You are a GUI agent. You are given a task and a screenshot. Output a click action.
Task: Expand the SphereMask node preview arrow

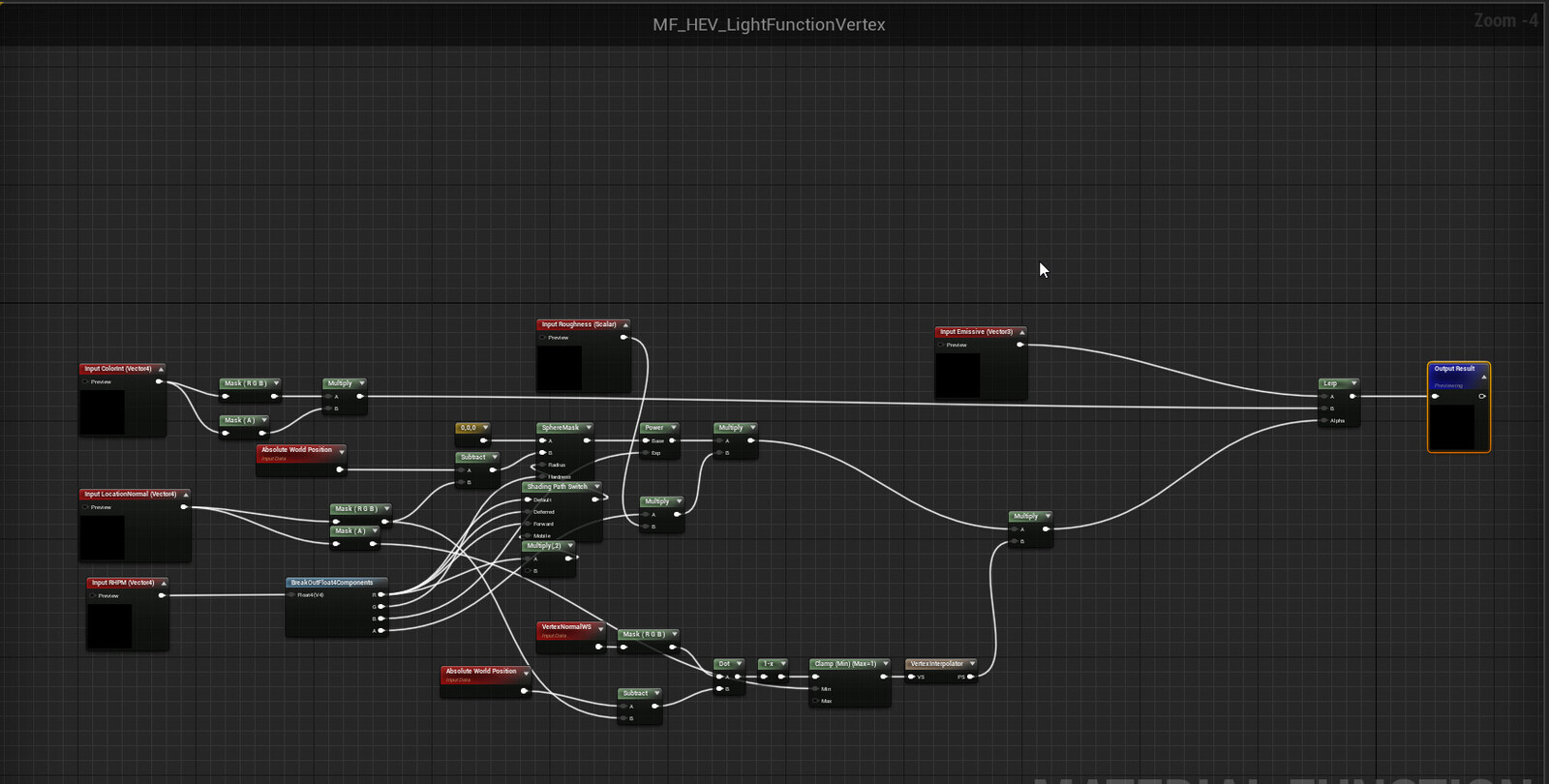pyautogui.click(x=588, y=428)
